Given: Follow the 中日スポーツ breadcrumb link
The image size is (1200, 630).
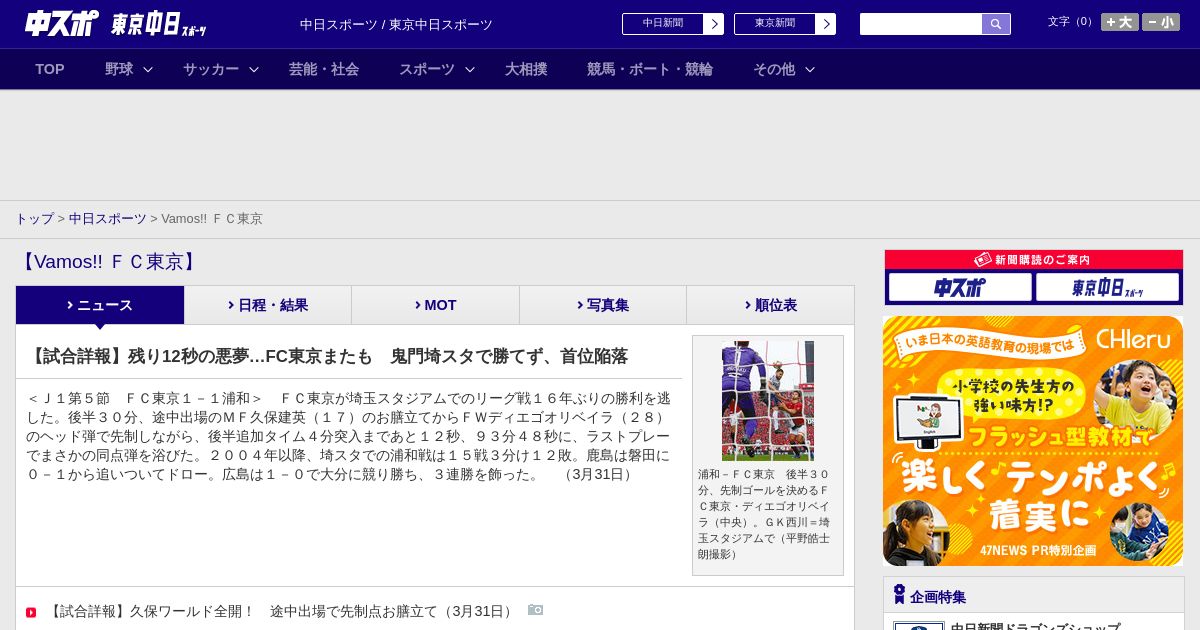Looking at the screenshot, I should pyautogui.click(x=108, y=219).
